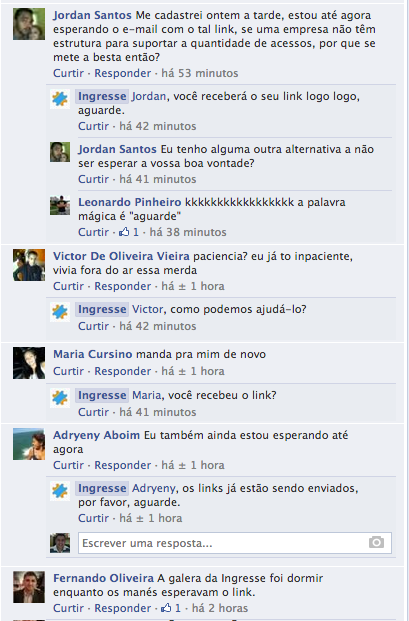This screenshot has width=409, height=621.
Task: Click Responder under Fernando Oliveira's comment
Action: pos(123,608)
